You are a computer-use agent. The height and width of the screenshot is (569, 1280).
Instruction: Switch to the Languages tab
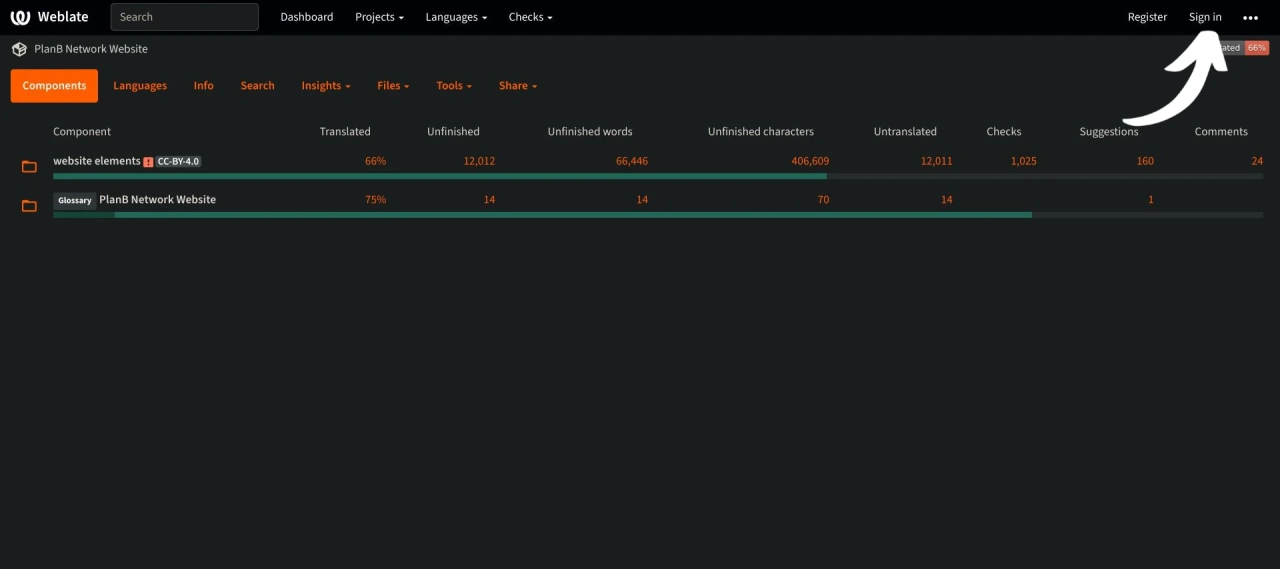click(x=140, y=86)
